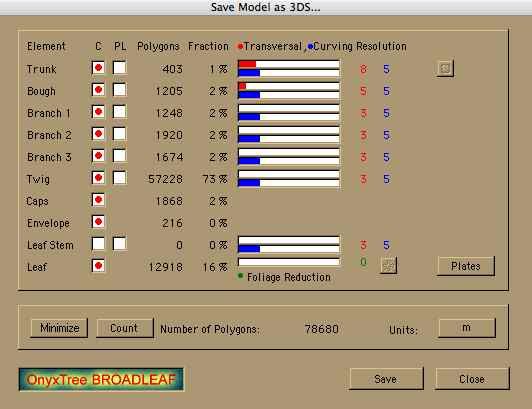Enable the Bough PL checkbox
The width and height of the screenshot is (532, 409).
(120, 90)
